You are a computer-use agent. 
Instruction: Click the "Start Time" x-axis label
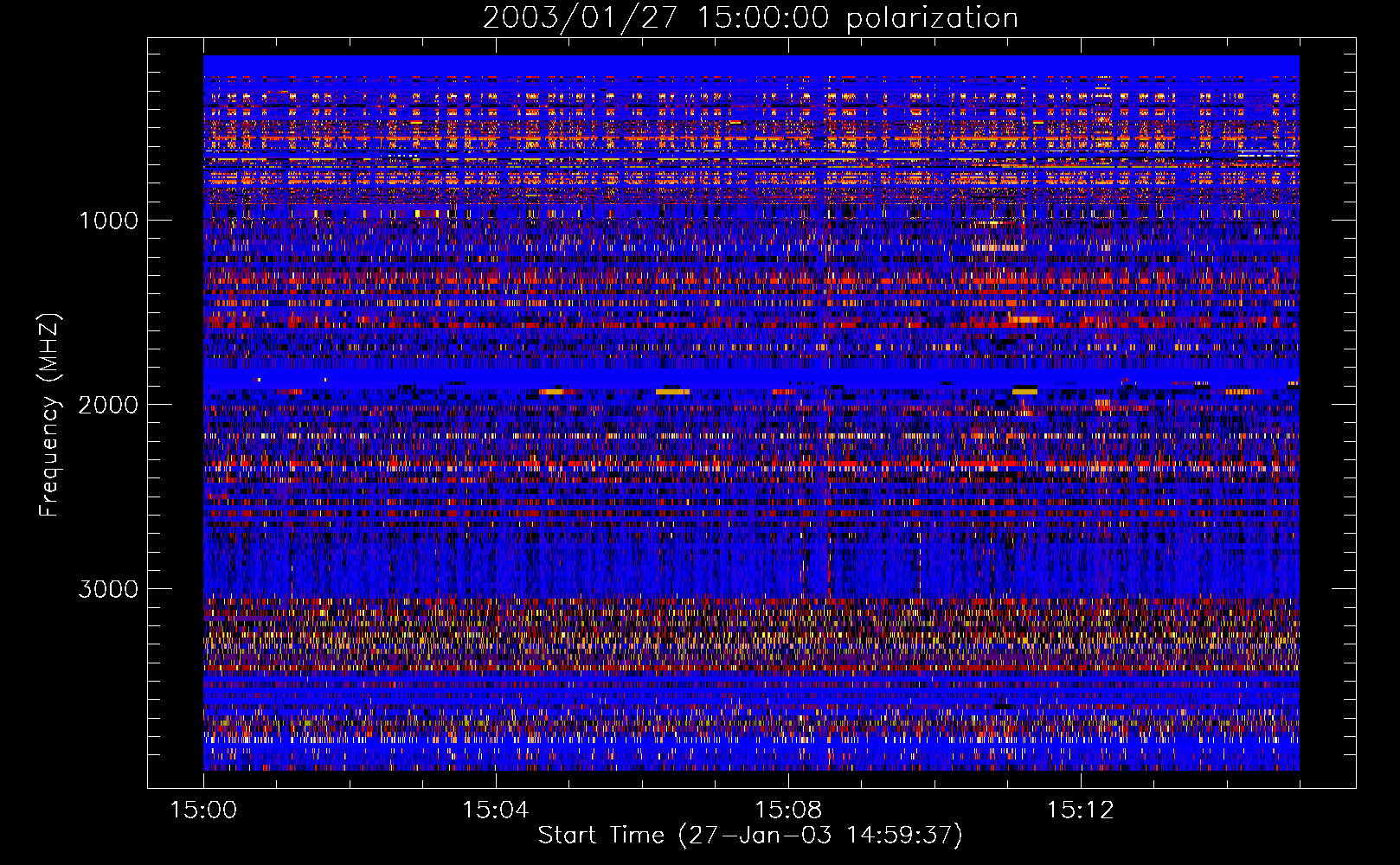point(749,836)
